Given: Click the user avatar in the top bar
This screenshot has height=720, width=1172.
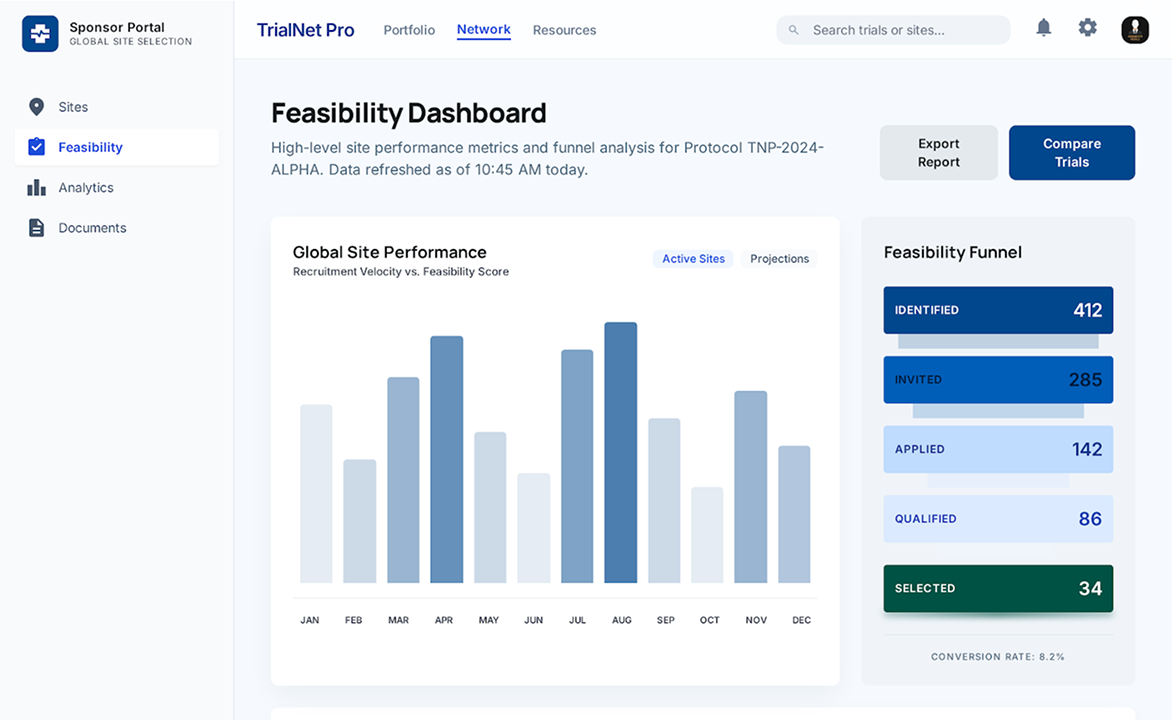Looking at the screenshot, I should [x=1134, y=30].
